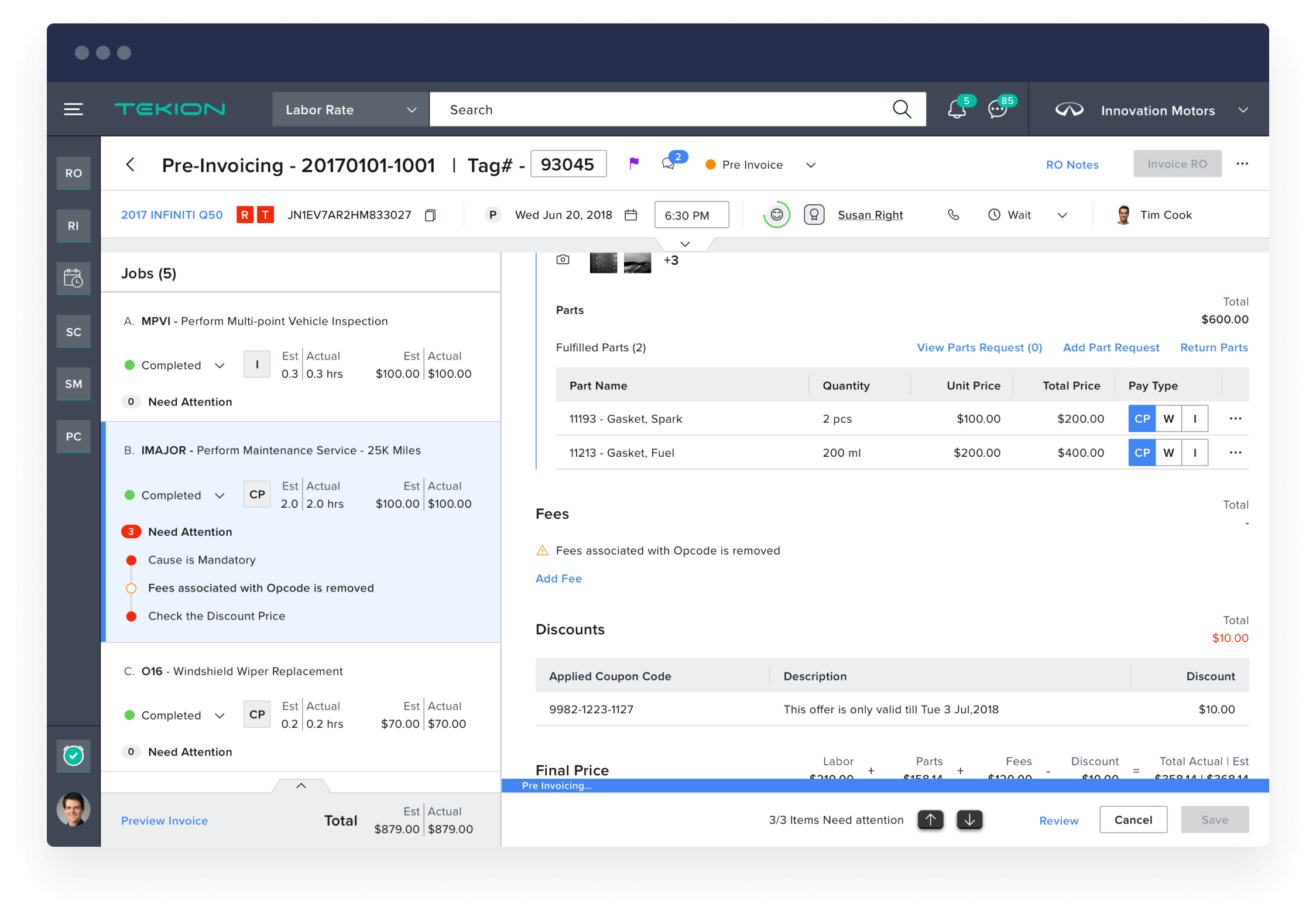Open the Labor Rate dropdown
Screen dimensions: 1316x917
pyautogui.click(x=349, y=109)
